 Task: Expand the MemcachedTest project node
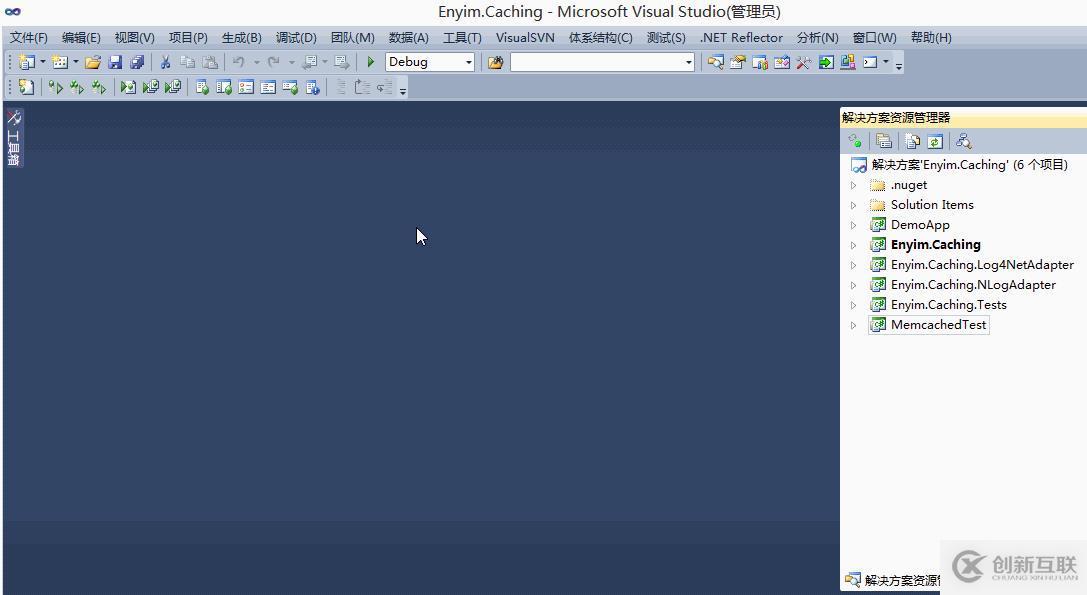(x=853, y=325)
